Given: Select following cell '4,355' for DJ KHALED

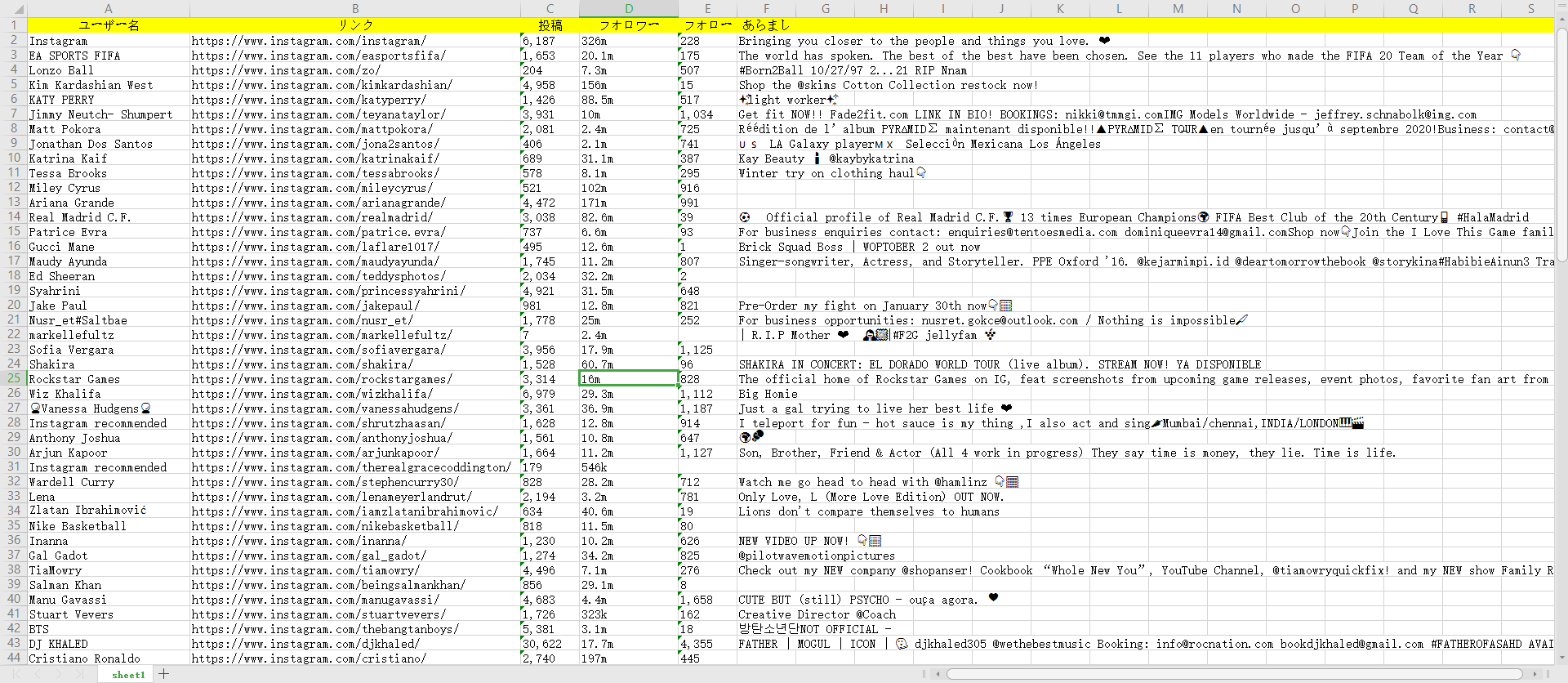Looking at the screenshot, I should (707, 643).
